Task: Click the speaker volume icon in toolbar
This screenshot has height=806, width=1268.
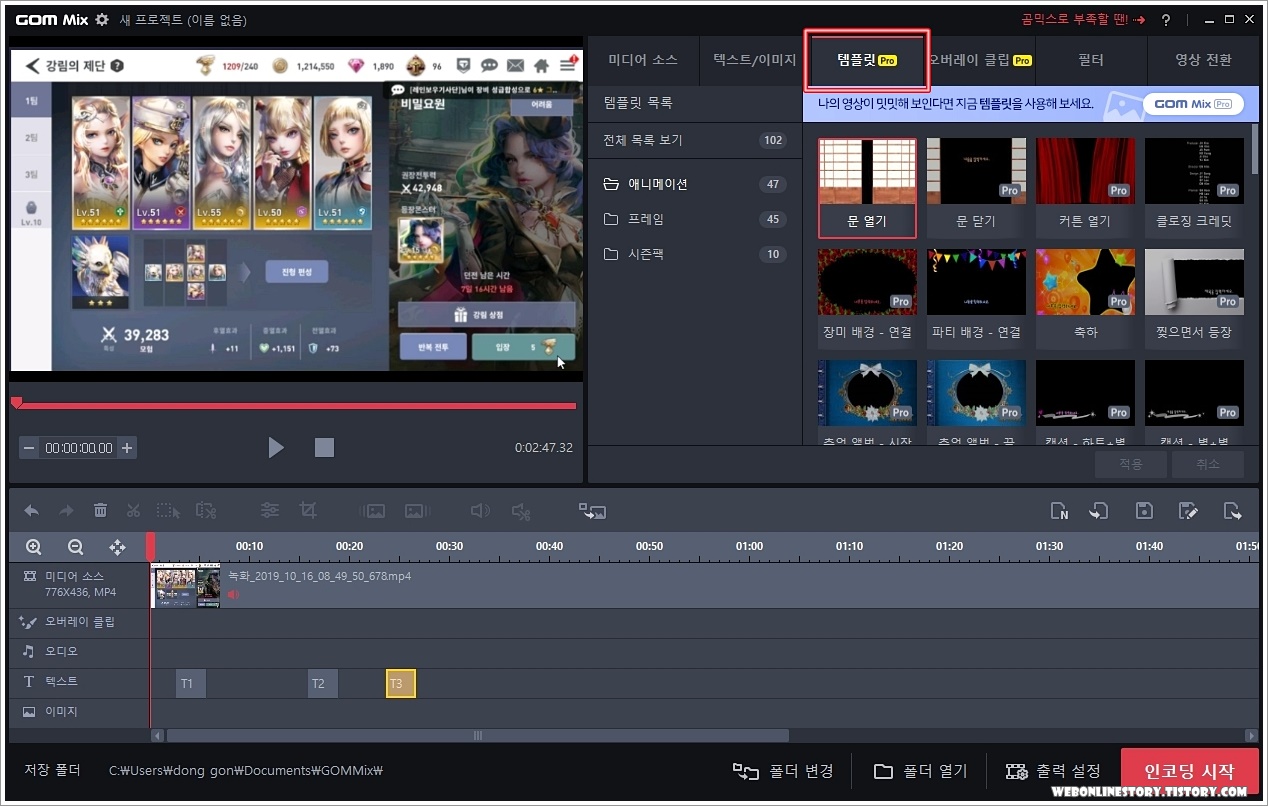Action: click(x=480, y=511)
